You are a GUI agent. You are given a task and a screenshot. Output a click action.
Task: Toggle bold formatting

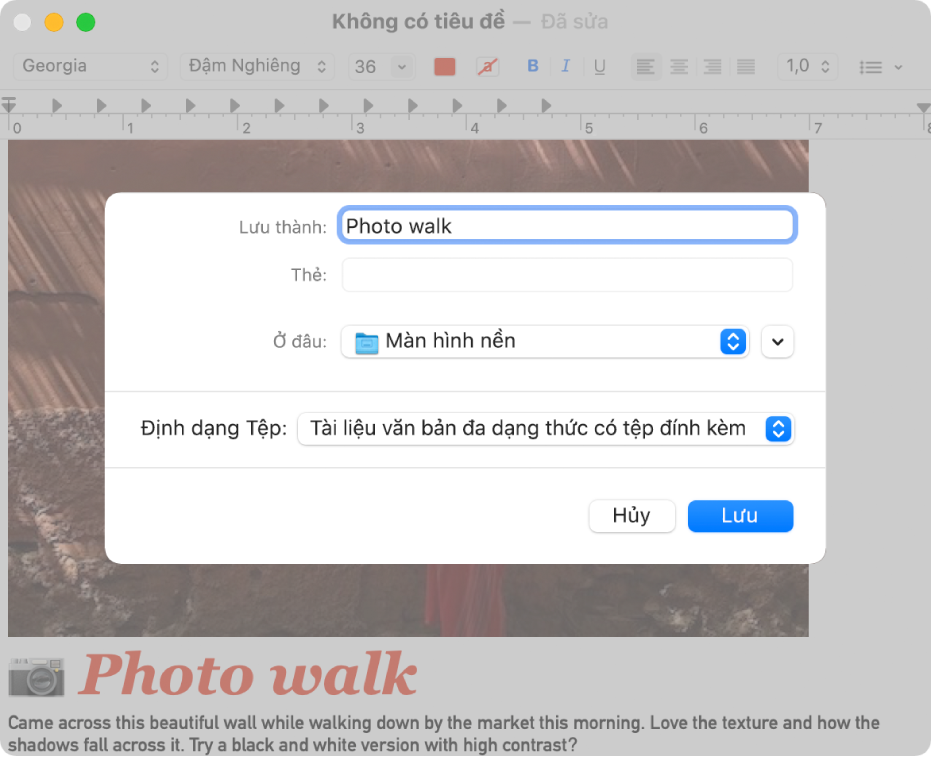point(533,66)
